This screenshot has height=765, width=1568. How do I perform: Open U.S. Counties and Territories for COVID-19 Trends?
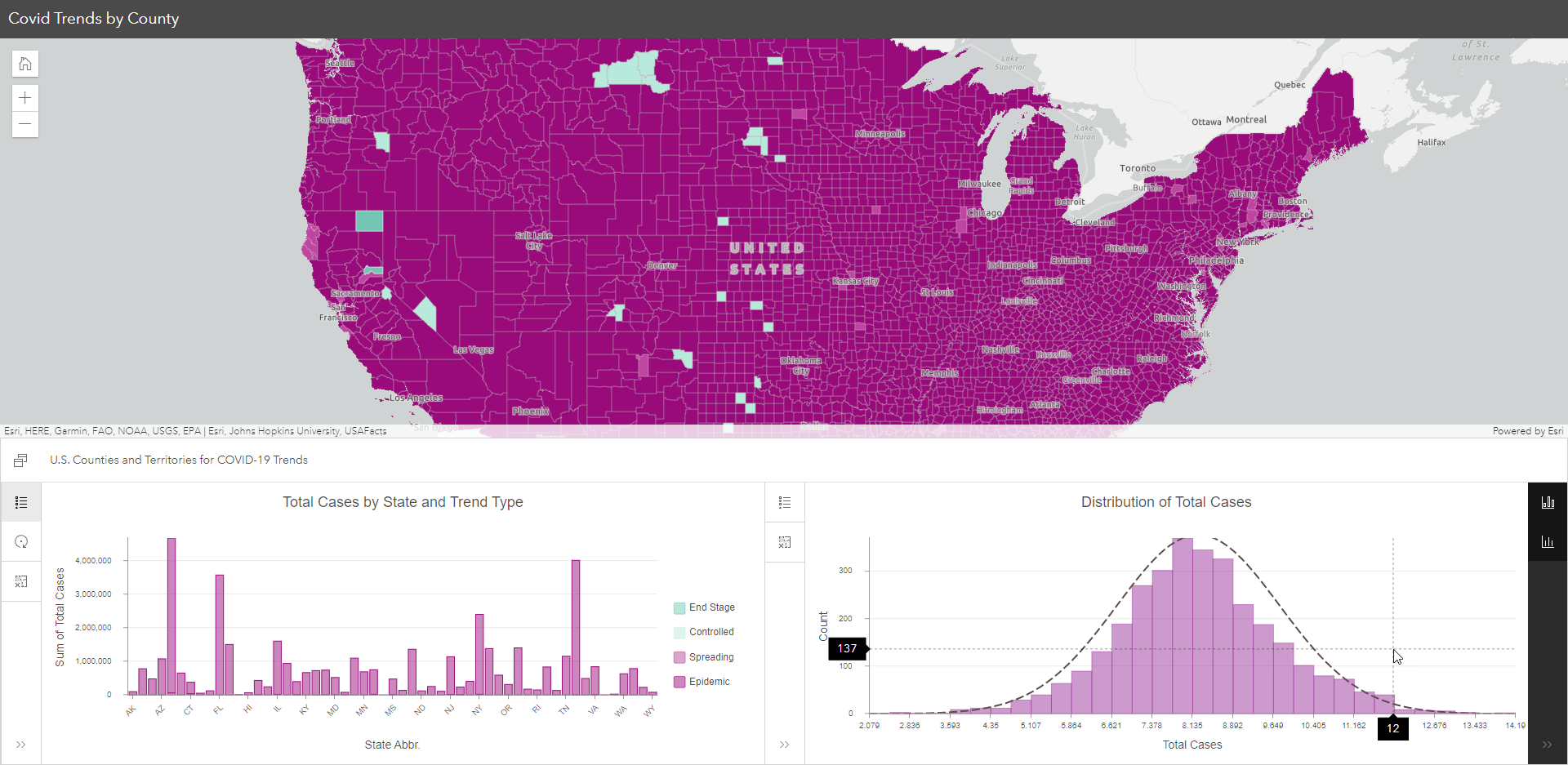[x=178, y=460]
